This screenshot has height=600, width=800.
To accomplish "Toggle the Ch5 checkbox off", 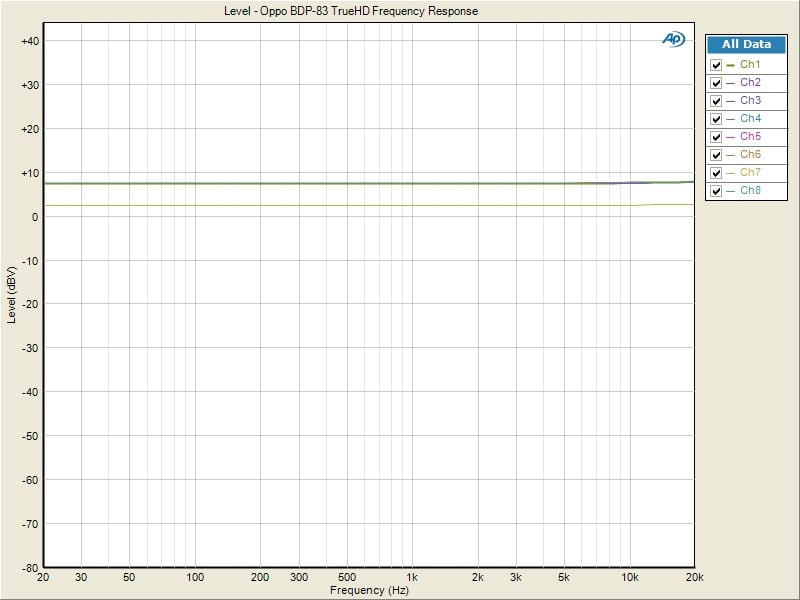I will pyautogui.click(x=716, y=137).
